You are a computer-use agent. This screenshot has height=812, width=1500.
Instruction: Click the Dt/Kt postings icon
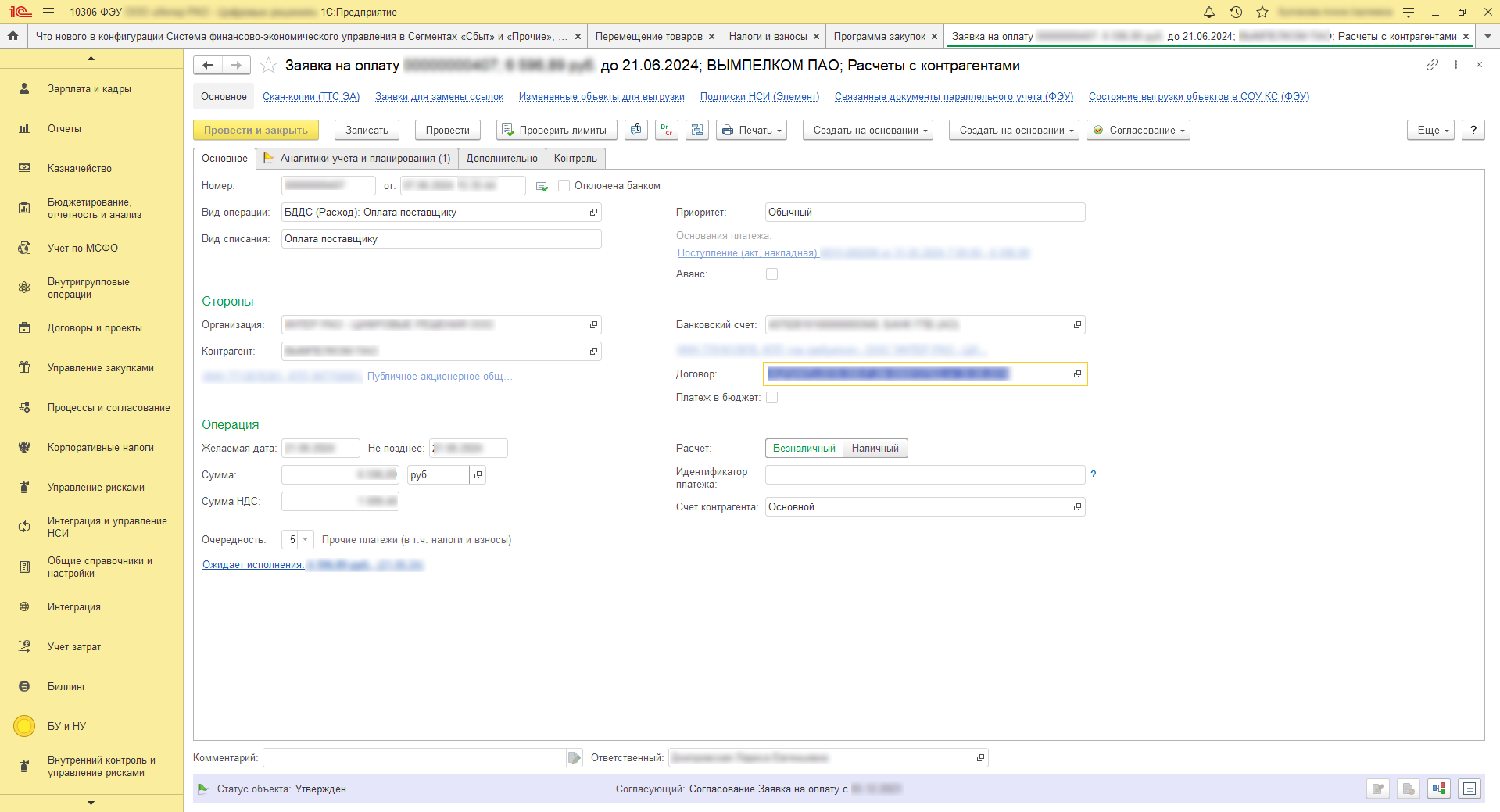point(667,130)
